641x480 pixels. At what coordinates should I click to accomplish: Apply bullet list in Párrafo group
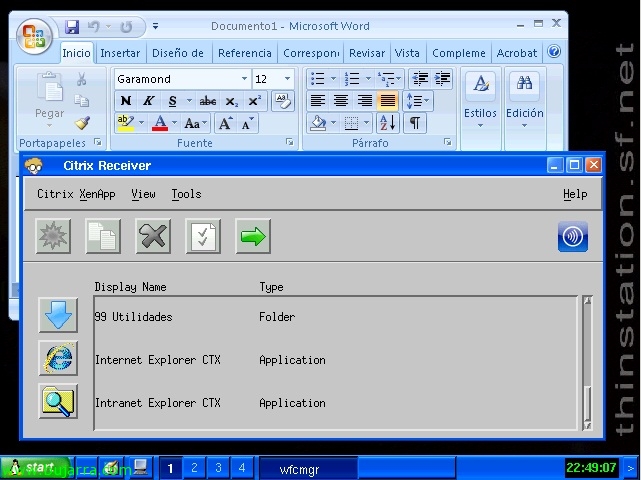point(318,79)
